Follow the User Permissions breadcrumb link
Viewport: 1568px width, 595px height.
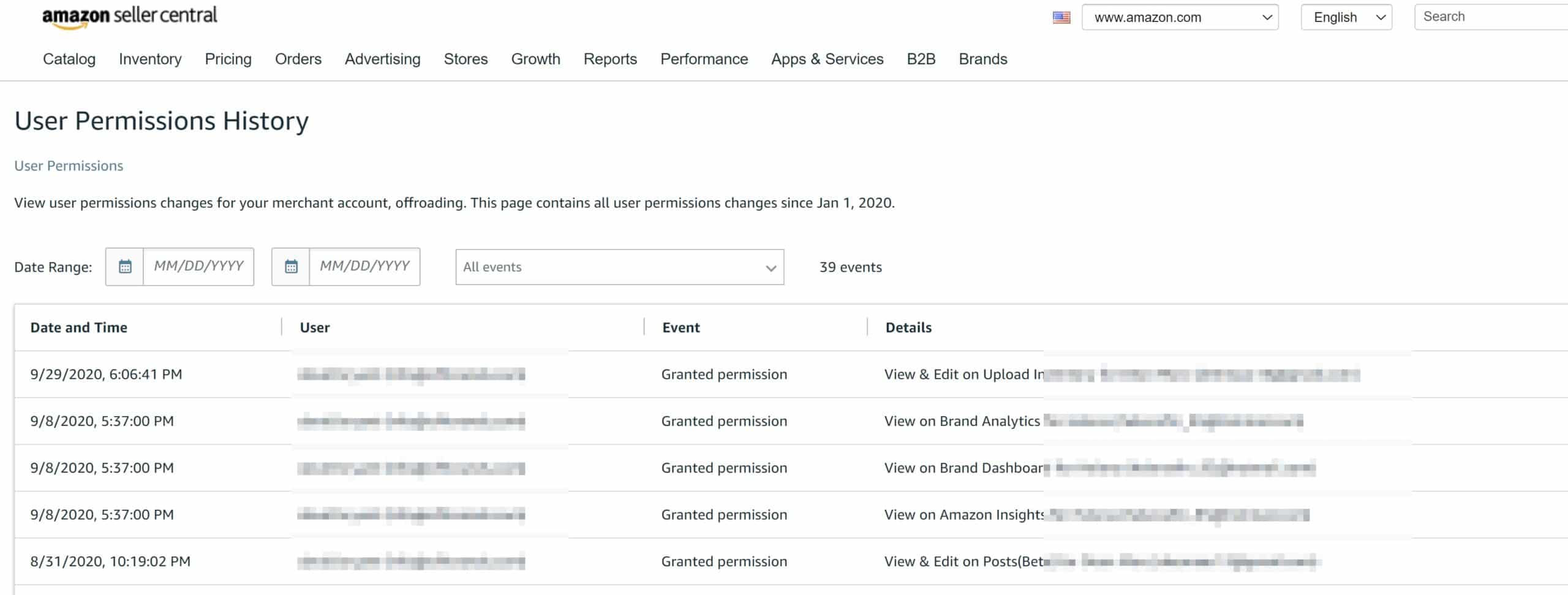click(69, 165)
